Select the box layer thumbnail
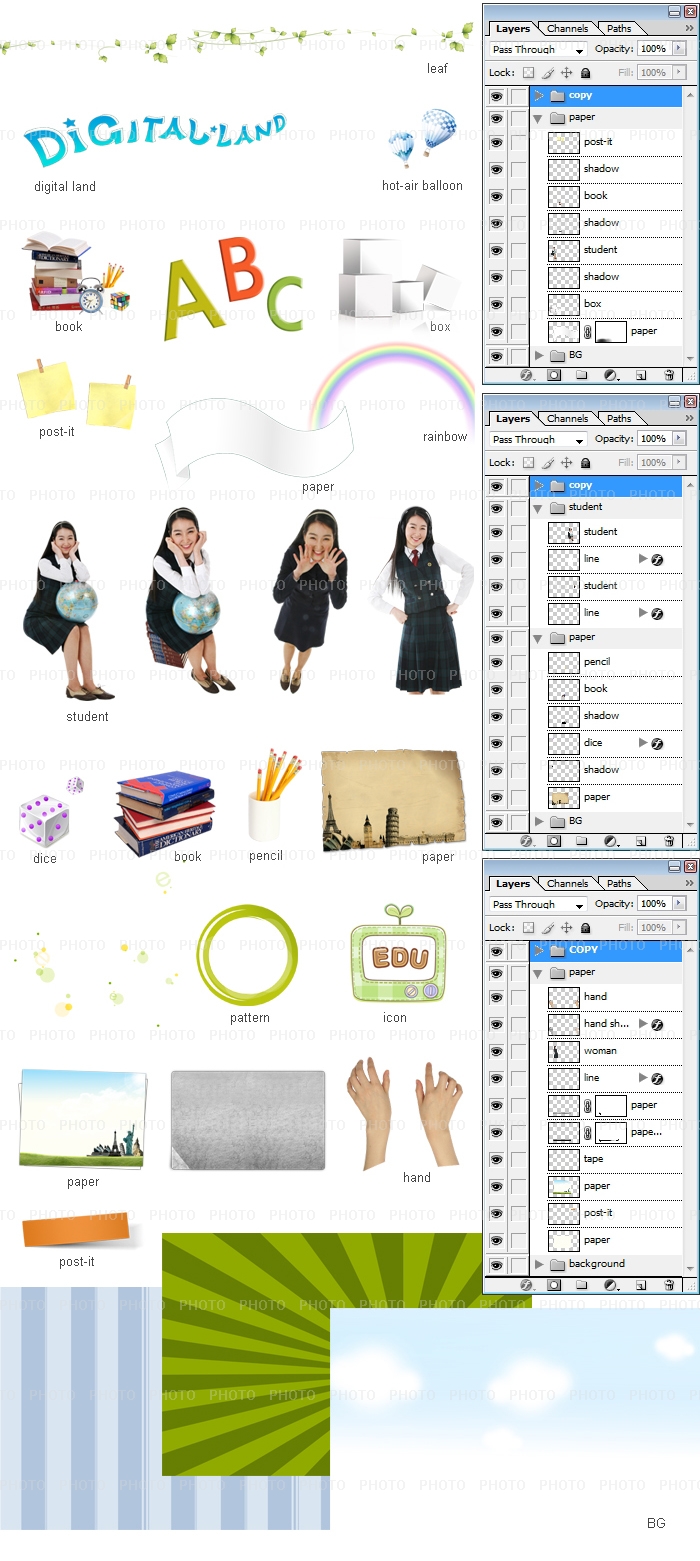The width and height of the screenshot is (700, 1561). click(x=564, y=304)
